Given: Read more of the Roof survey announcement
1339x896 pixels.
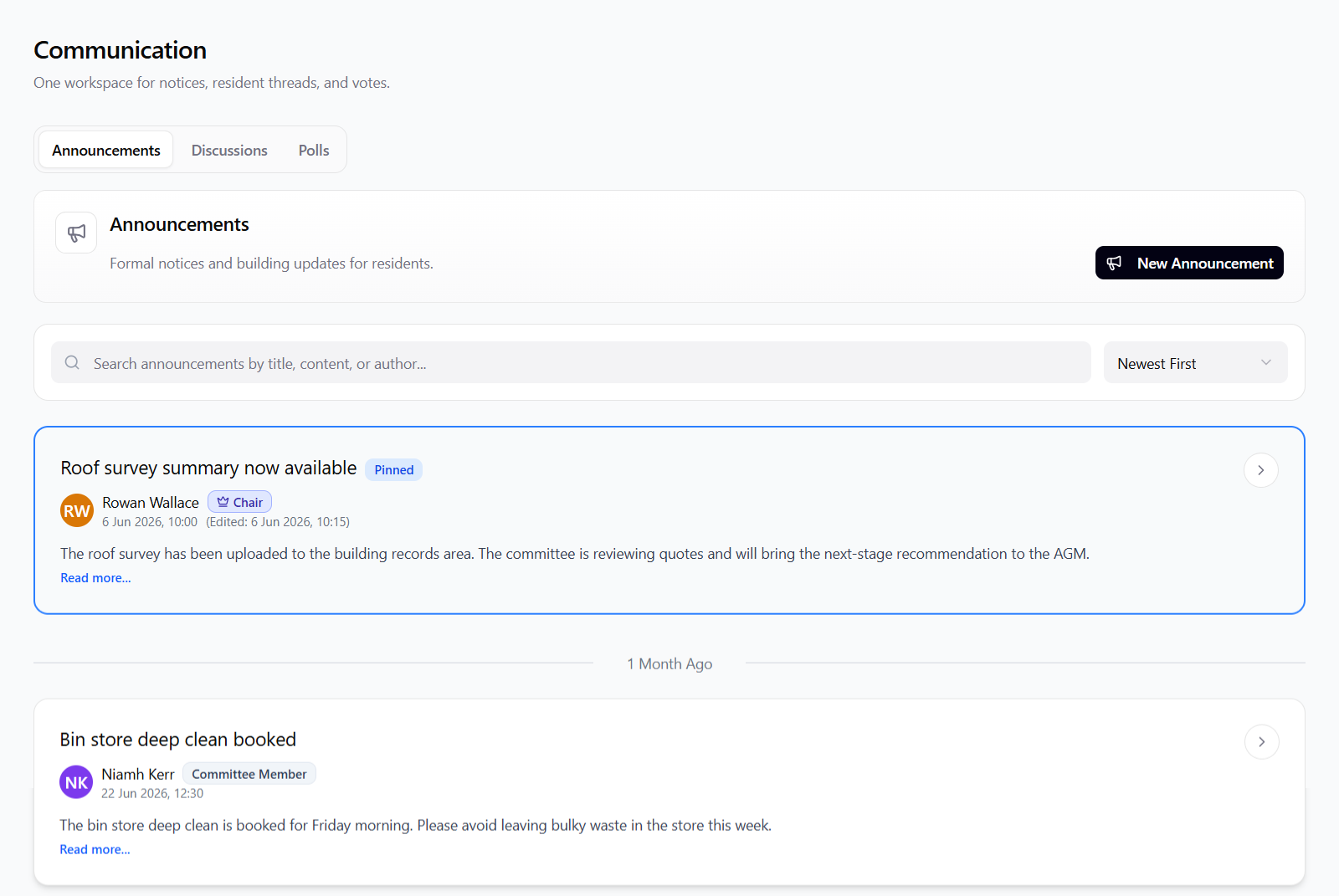Looking at the screenshot, I should (x=95, y=578).
